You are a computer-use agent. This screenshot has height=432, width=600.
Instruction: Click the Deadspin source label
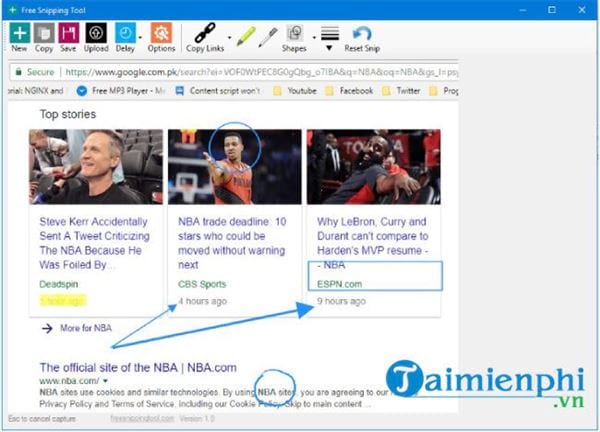pos(59,284)
